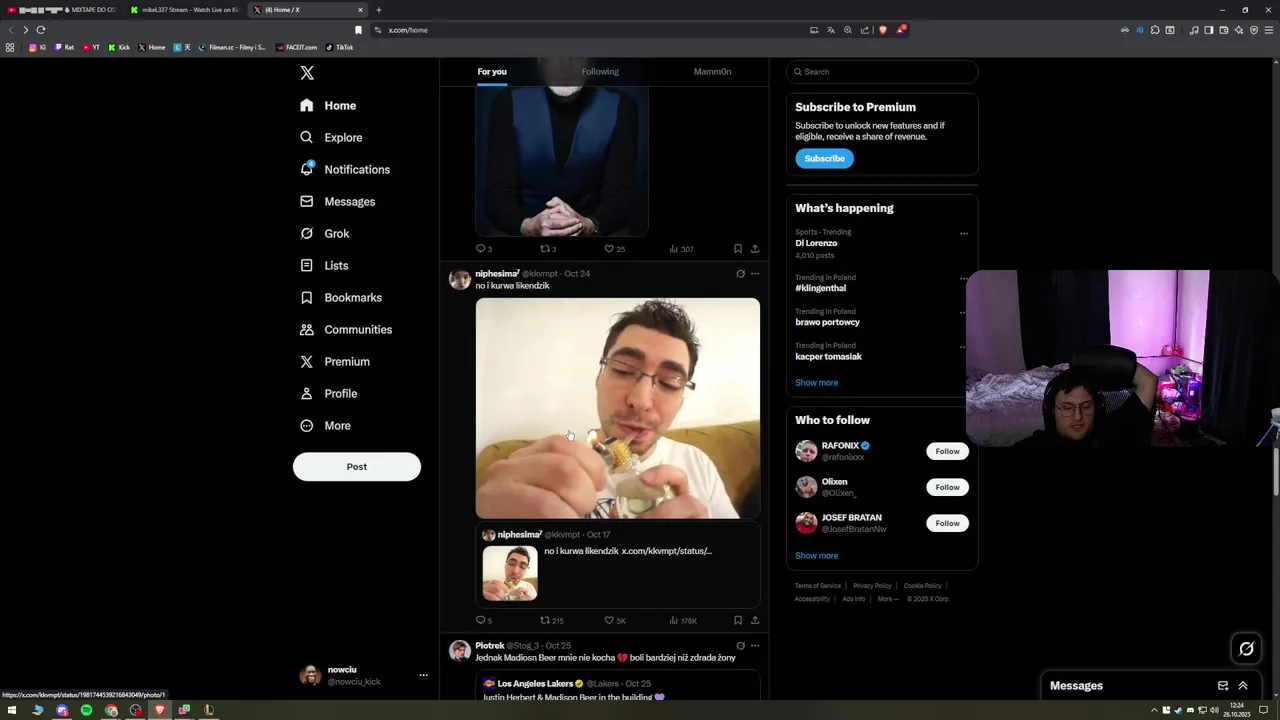Reply to the top post with 3 replies
The image size is (1280, 720).
coord(483,249)
